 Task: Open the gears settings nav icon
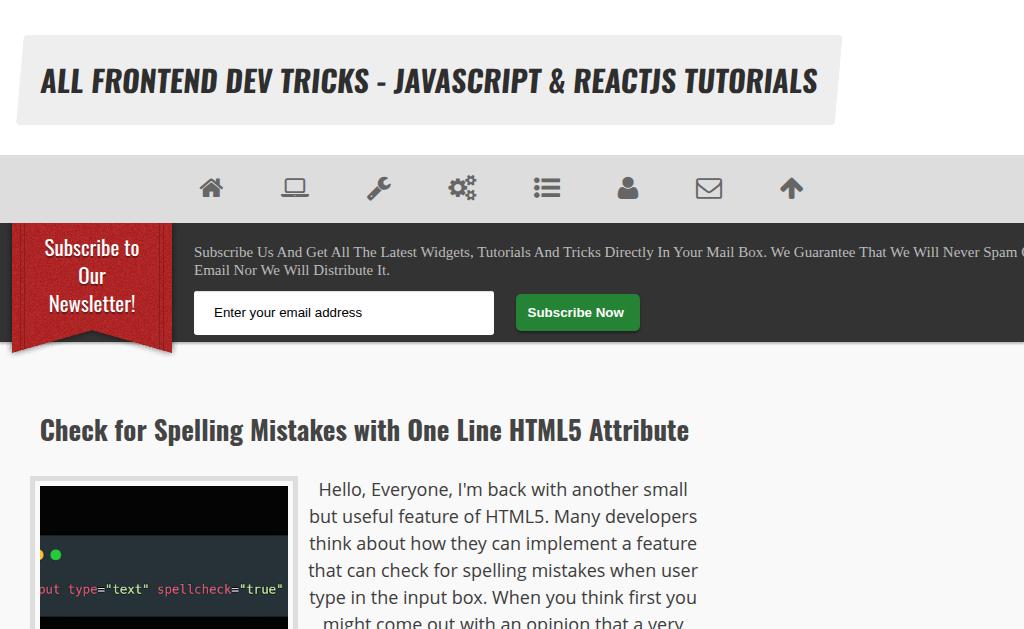[462, 188]
